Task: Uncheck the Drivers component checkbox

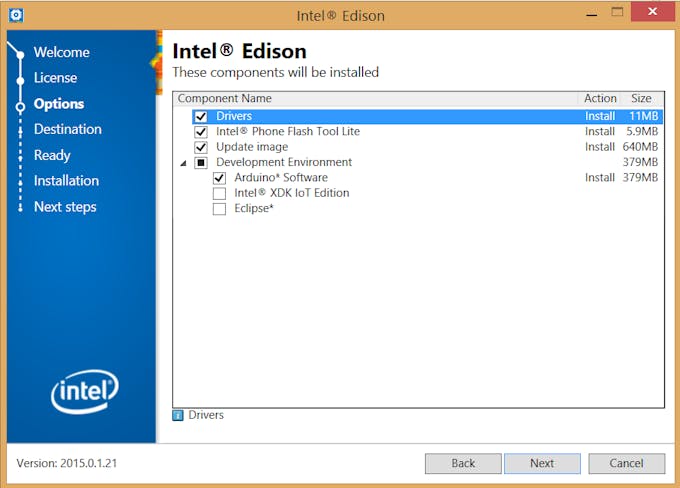Action: coord(201,116)
